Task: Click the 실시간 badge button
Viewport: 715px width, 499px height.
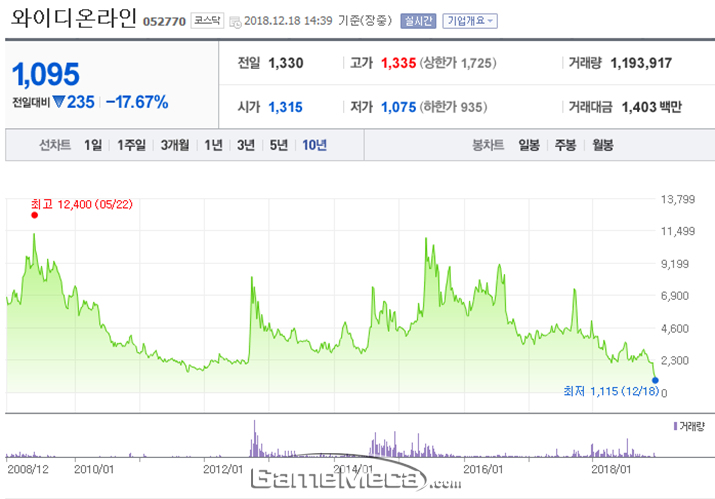Action: [x=418, y=21]
